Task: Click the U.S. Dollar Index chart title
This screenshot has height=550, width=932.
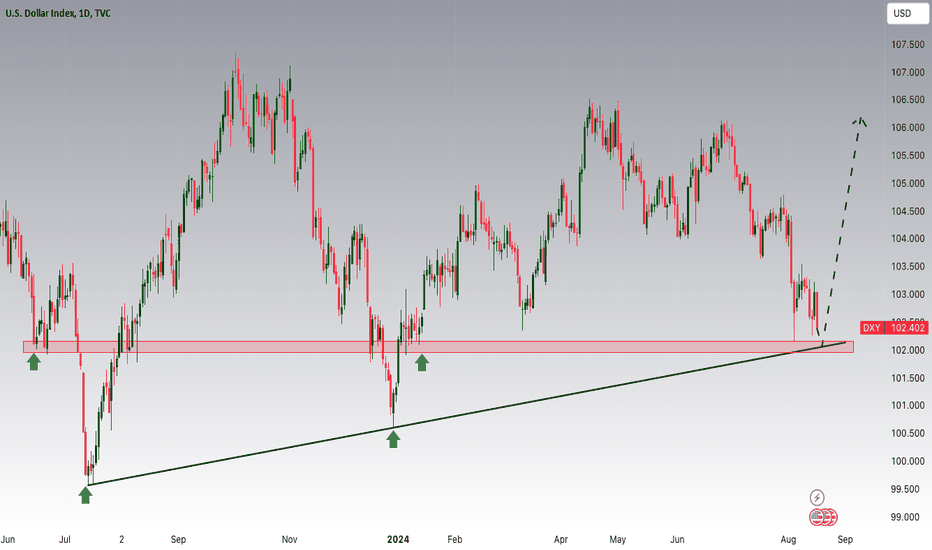Action: [58, 13]
